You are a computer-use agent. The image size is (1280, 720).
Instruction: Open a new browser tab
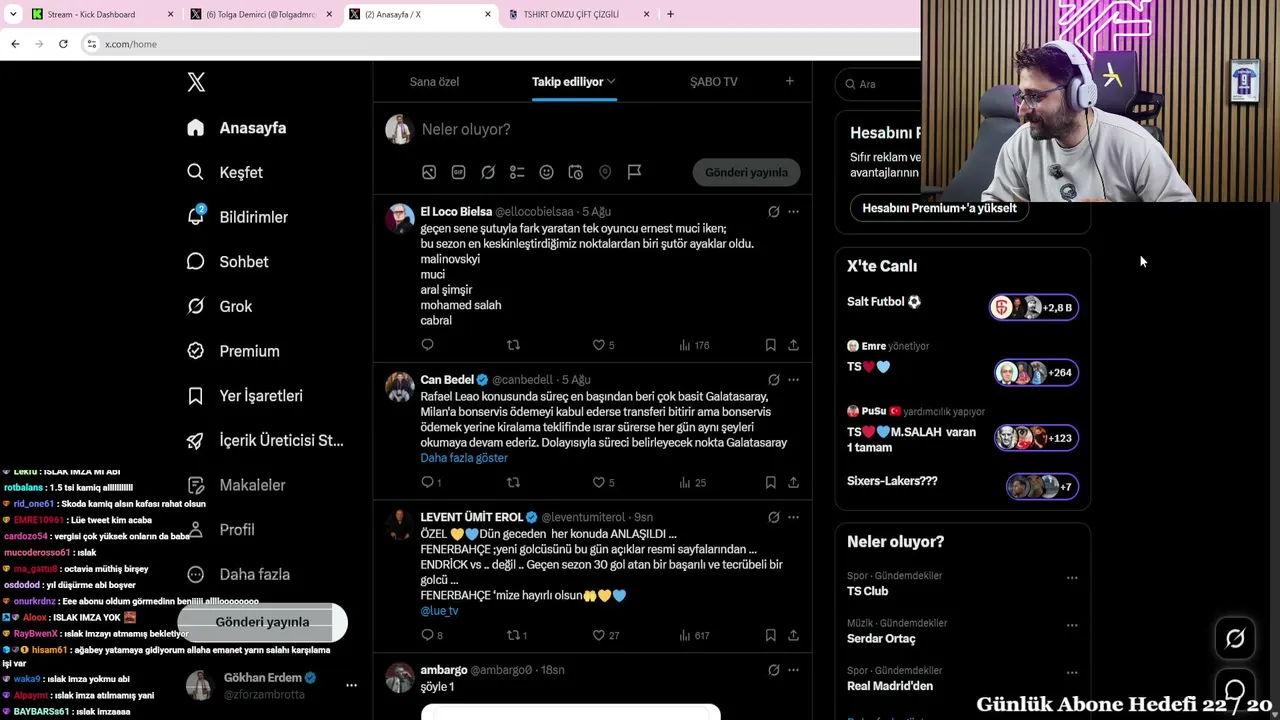(670, 14)
